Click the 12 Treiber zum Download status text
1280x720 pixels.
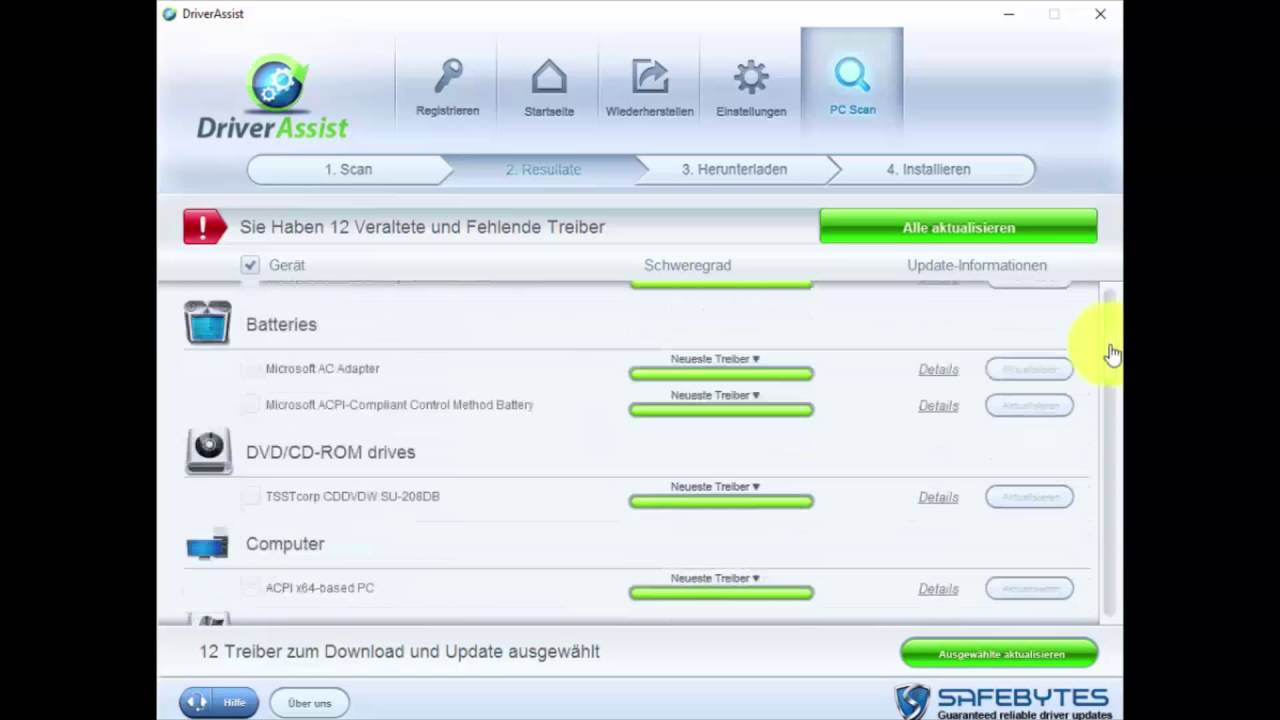[x=399, y=652]
